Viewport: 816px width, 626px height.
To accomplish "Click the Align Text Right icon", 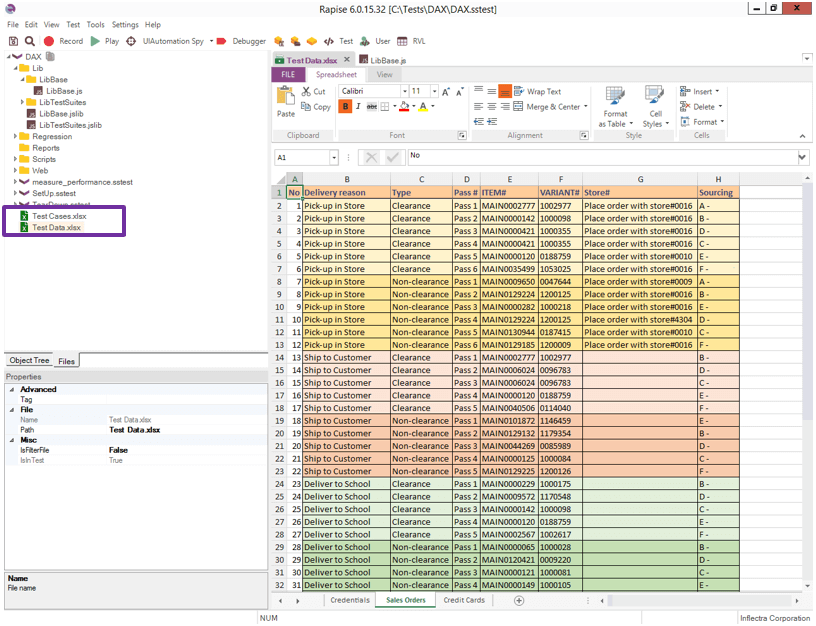I will [505, 106].
